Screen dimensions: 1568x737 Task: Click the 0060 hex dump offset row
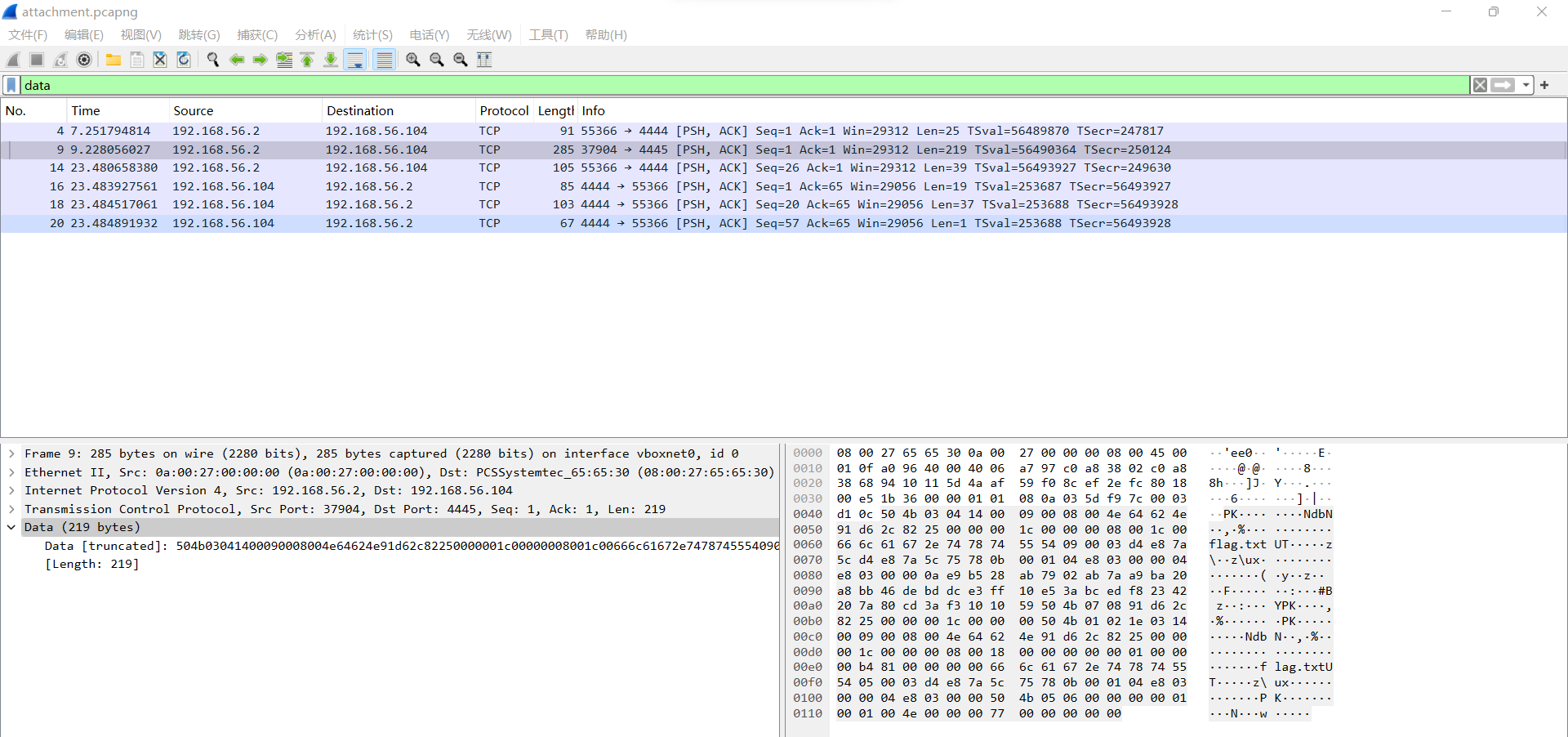coord(808,544)
